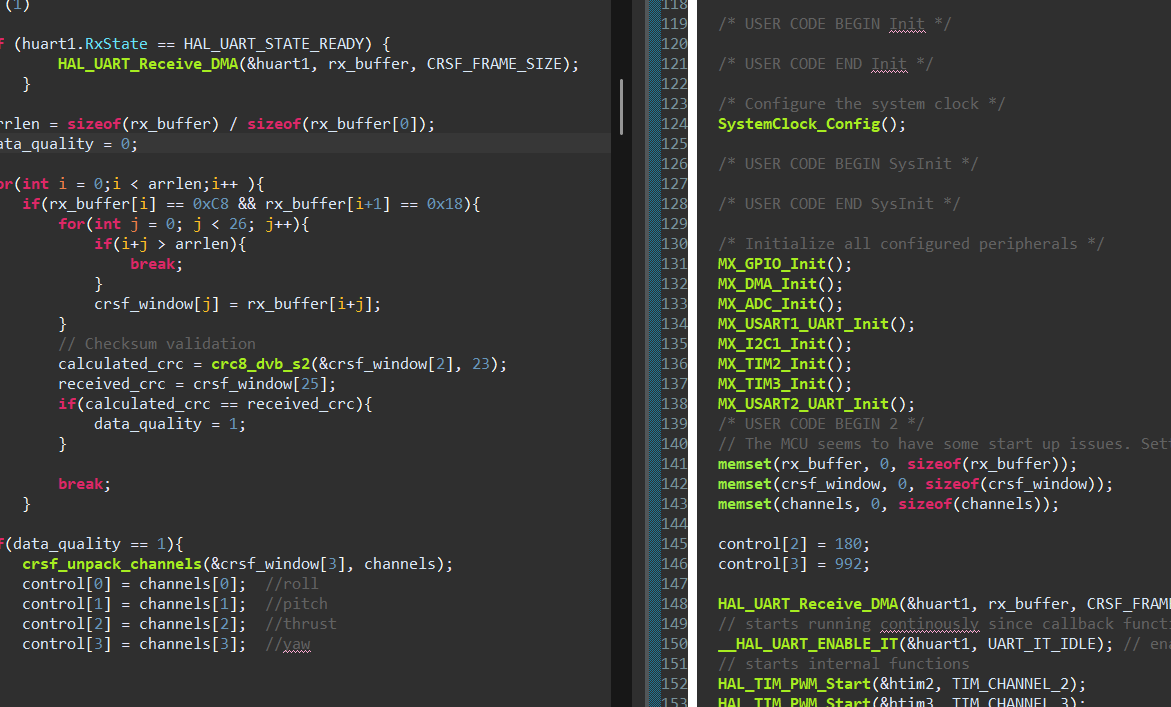Click MX_I2C1_Init(); call
Viewport: 1171px width, 707px height.
click(x=785, y=344)
